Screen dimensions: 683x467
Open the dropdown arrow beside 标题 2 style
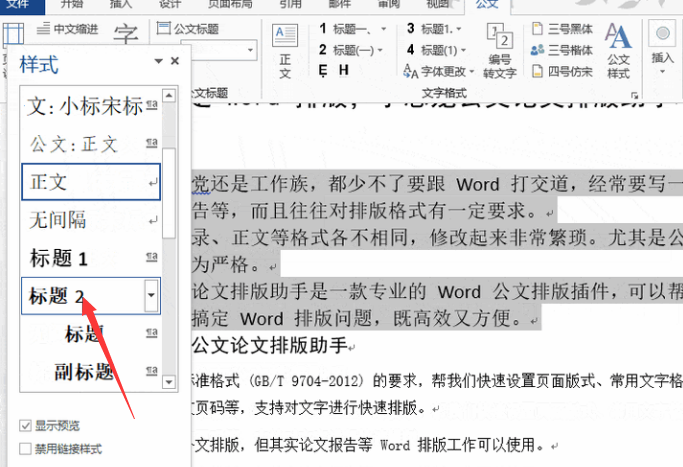[151, 295]
